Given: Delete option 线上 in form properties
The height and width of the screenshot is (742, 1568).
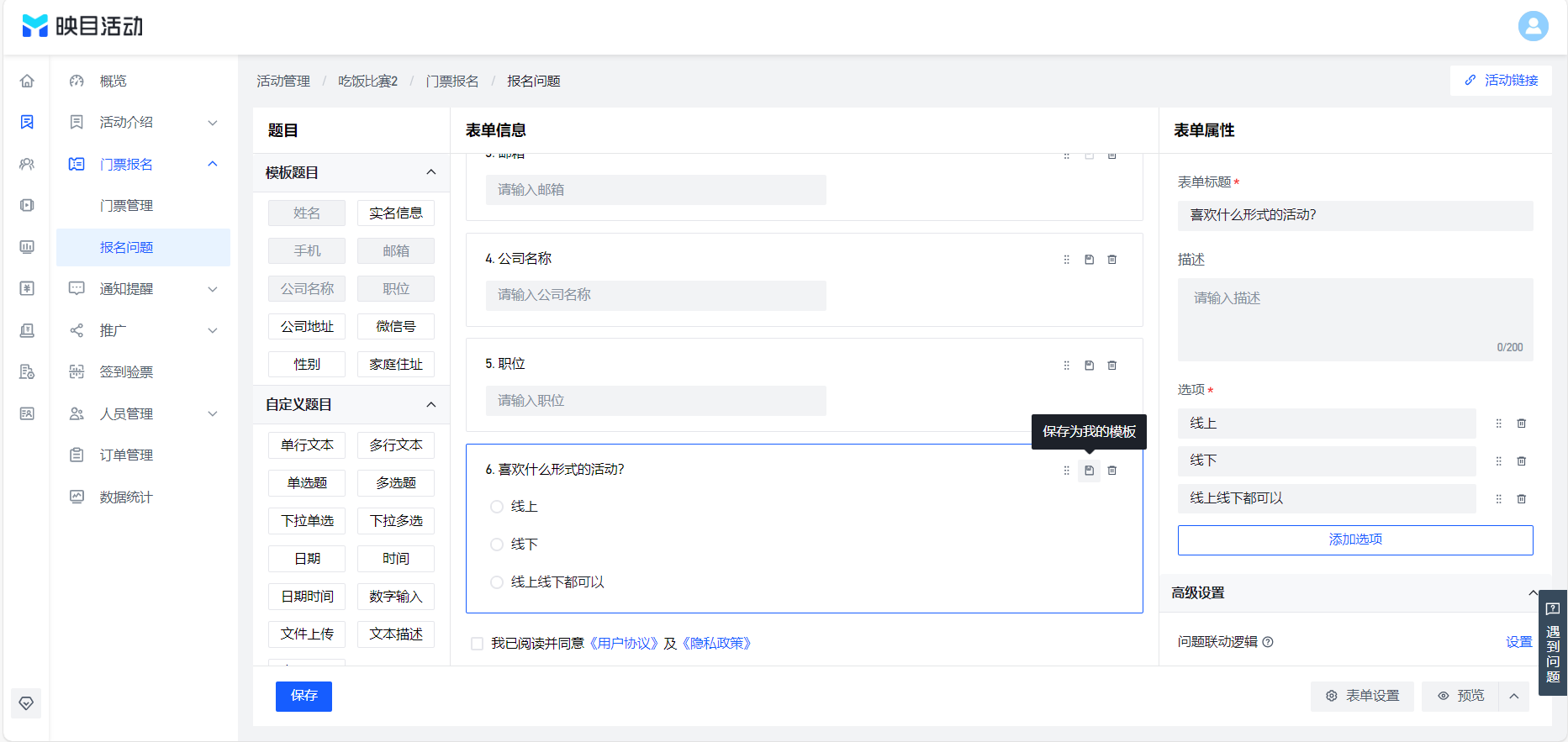Looking at the screenshot, I should click(x=1521, y=424).
